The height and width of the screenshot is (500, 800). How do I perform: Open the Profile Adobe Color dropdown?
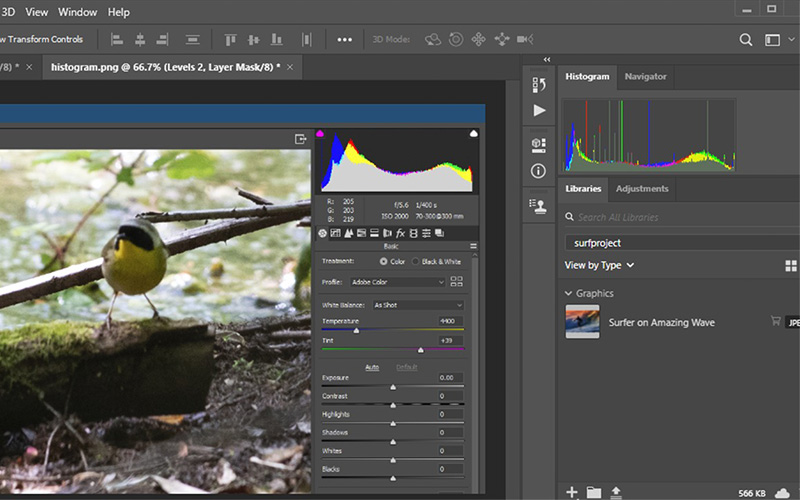click(397, 282)
